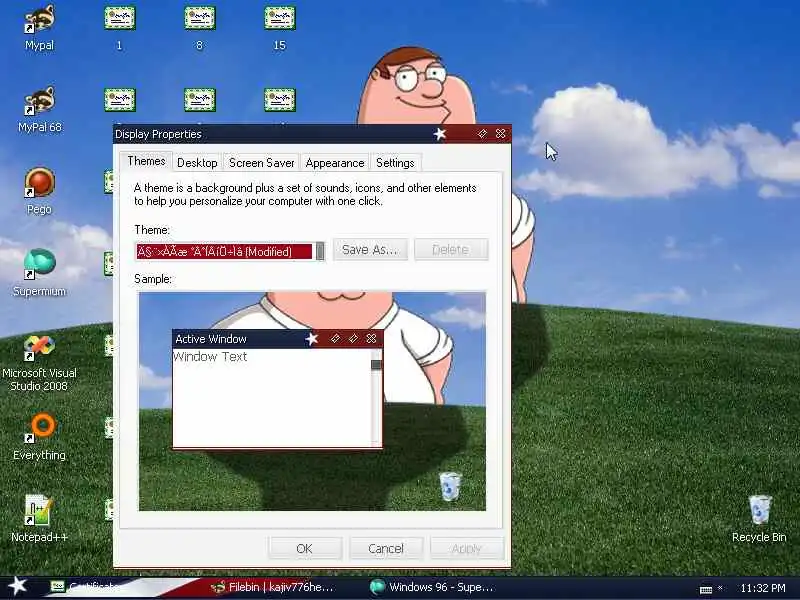Switch to the Desktop tab

point(197,163)
